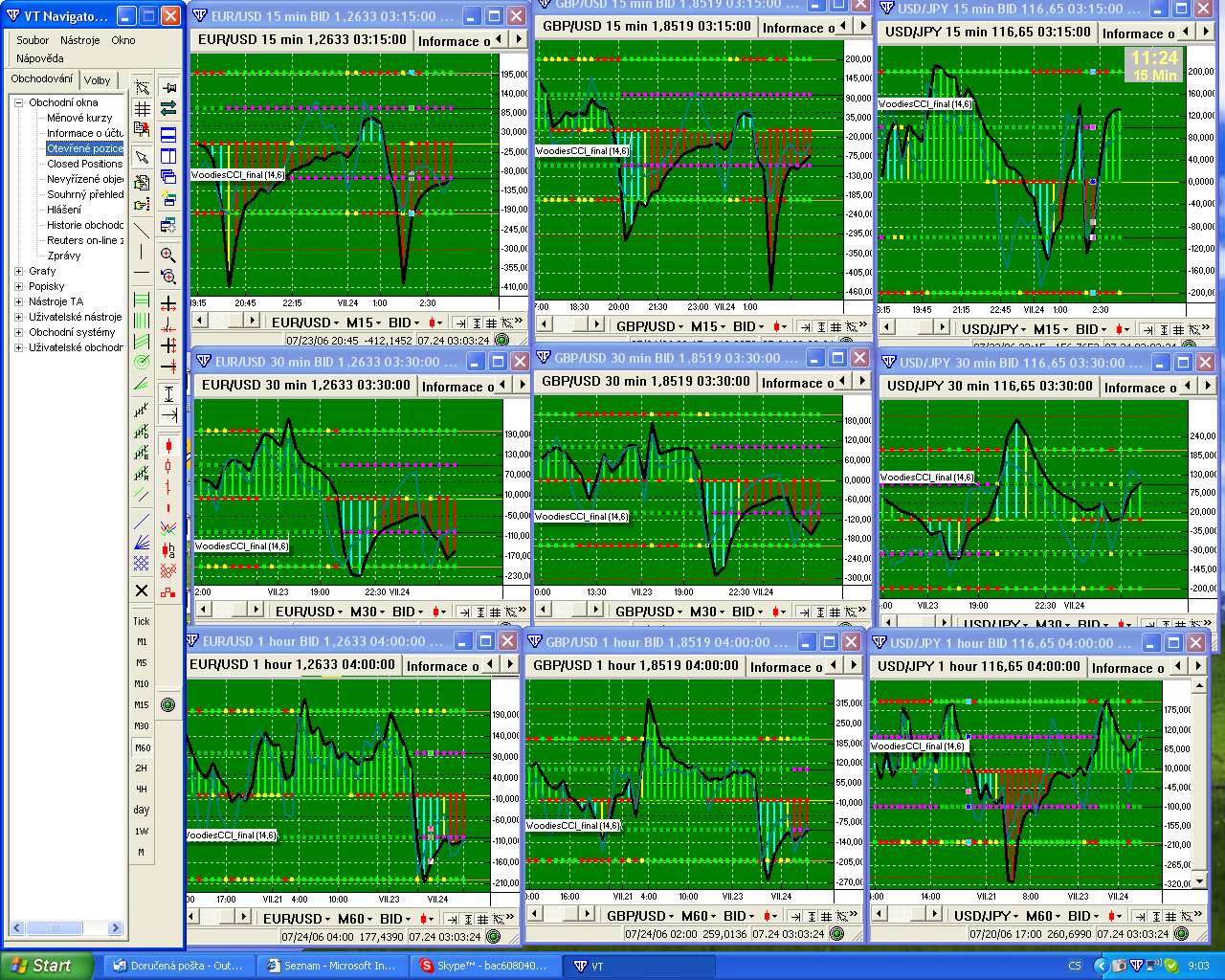Select the fan lines tool
This screenshot has width=1225, height=980.
(x=142, y=544)
